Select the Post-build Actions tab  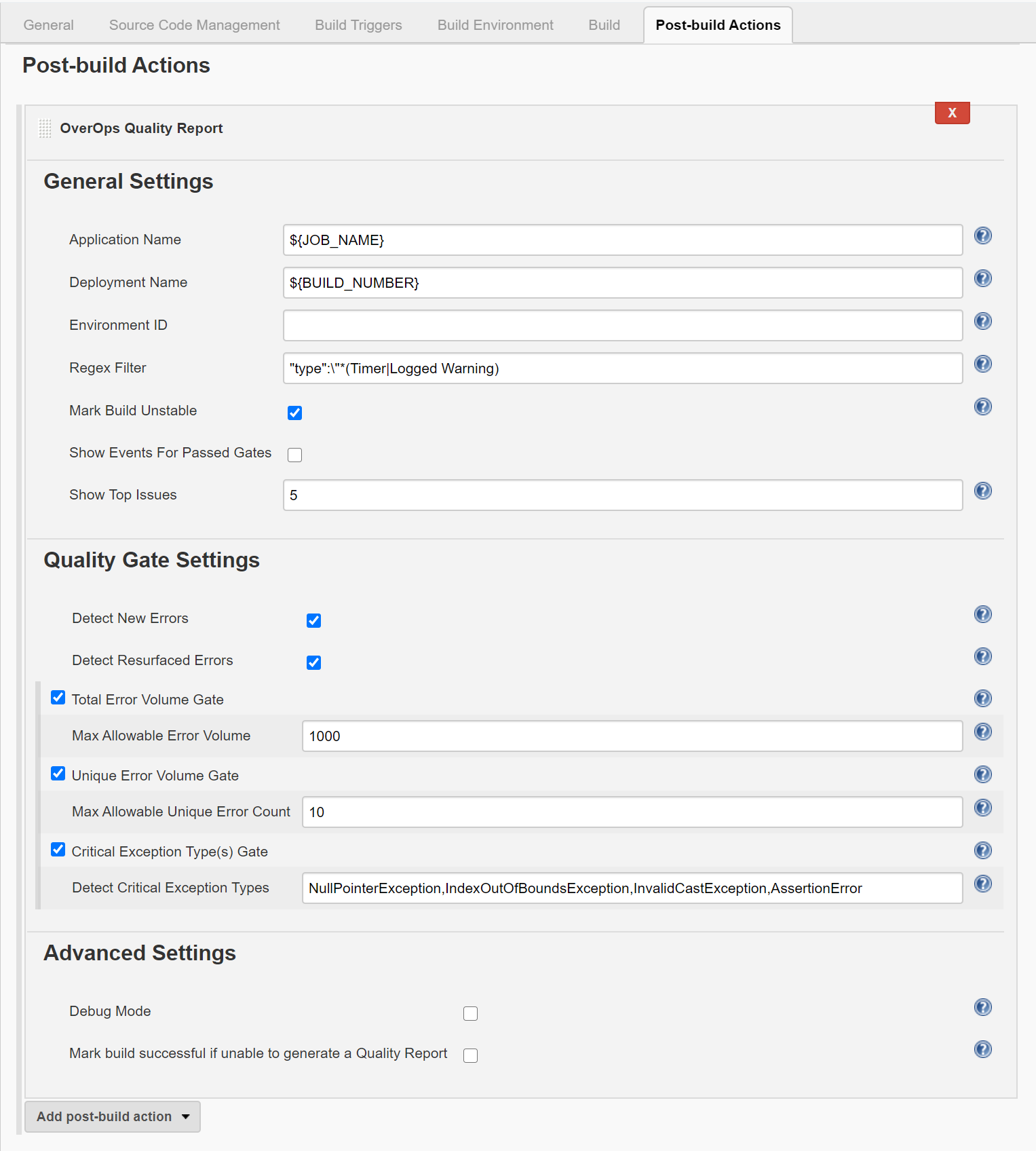tap(718, 25)
